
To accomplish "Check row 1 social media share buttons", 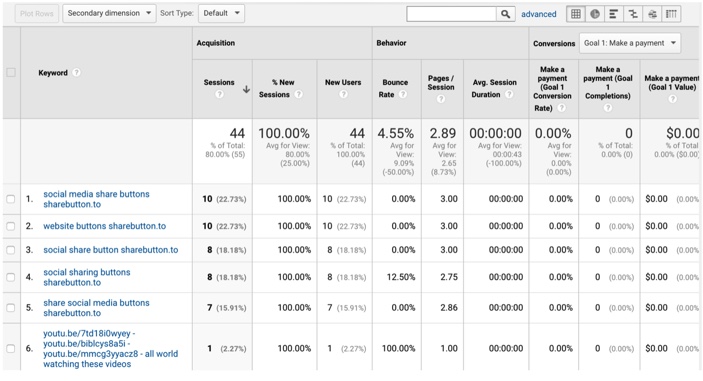I will (x=11, y=199).
